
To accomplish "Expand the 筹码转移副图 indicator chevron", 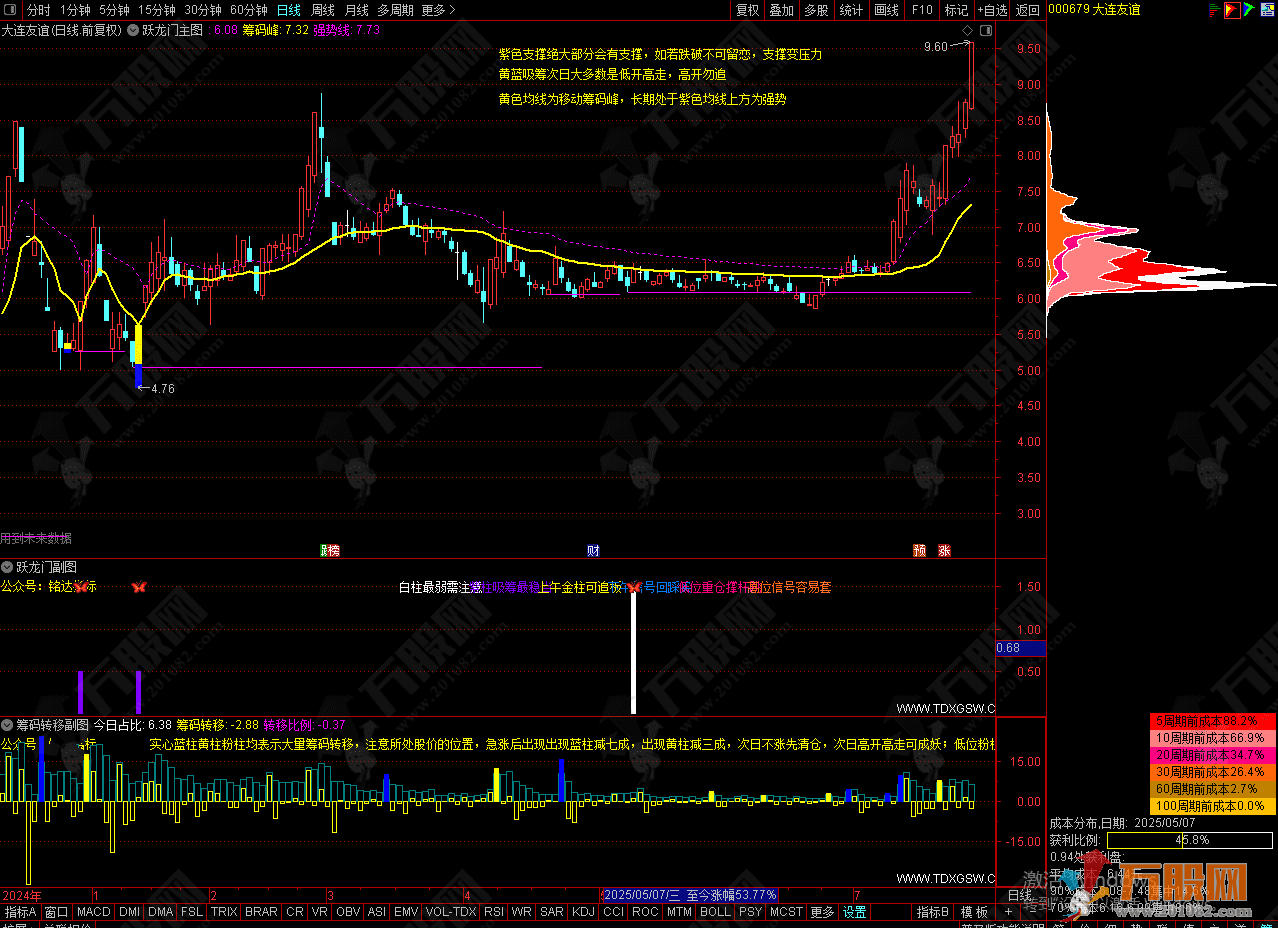I will click(8, 724).
